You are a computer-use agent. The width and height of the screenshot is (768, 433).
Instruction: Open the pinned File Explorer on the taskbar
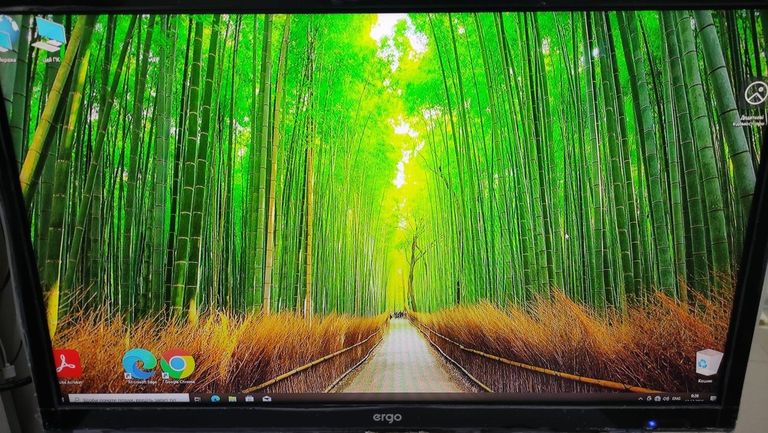232,398
